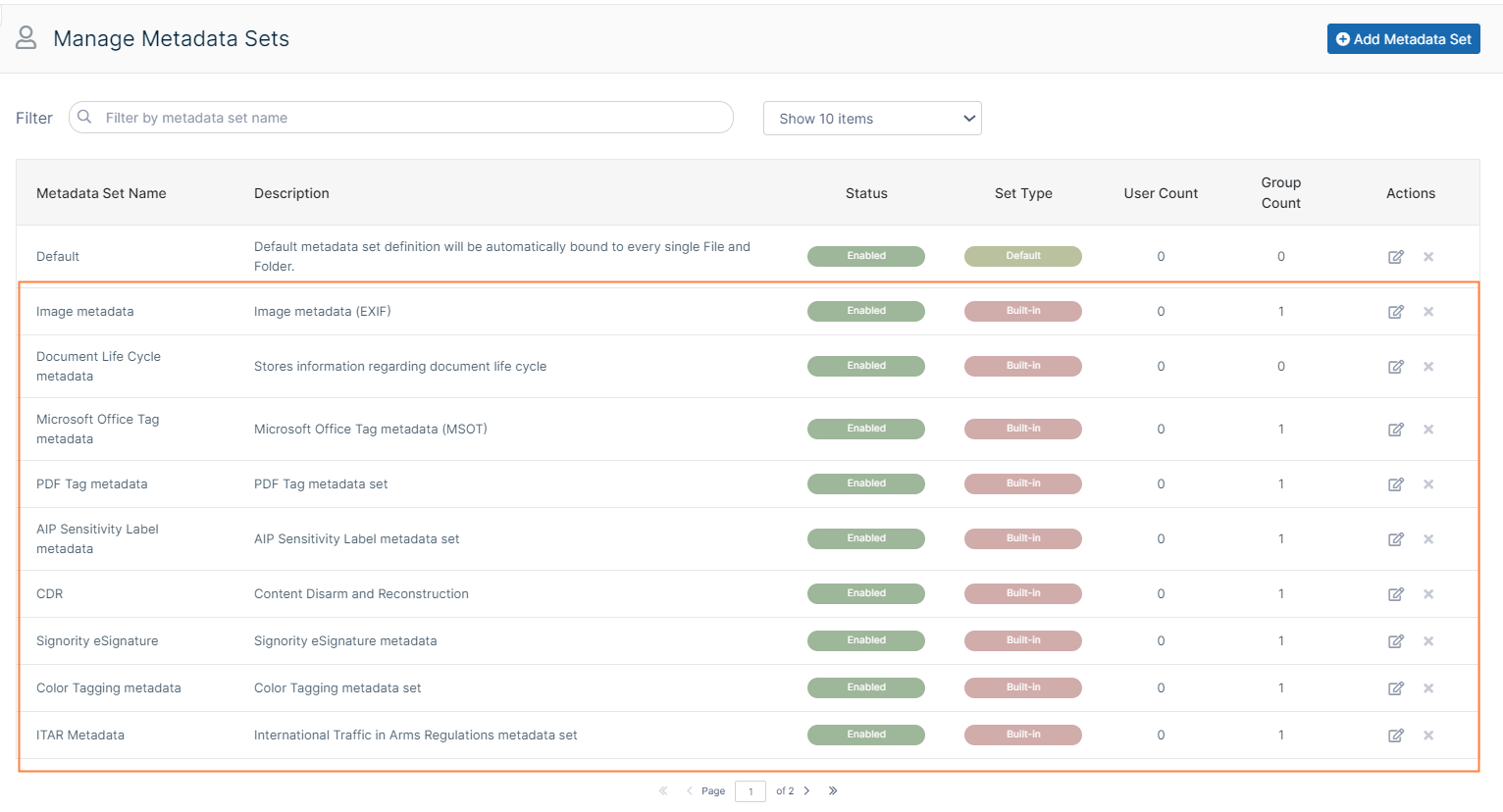Click the Add Metadata Set button
Viewport: 1503px width, 812px height.
(x=1403, y=39)
